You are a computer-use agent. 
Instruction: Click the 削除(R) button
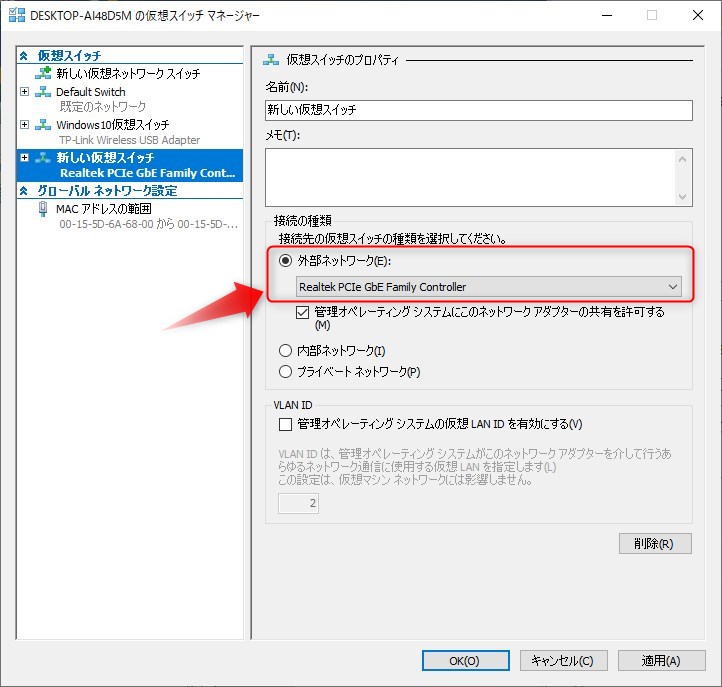[655, 543]
